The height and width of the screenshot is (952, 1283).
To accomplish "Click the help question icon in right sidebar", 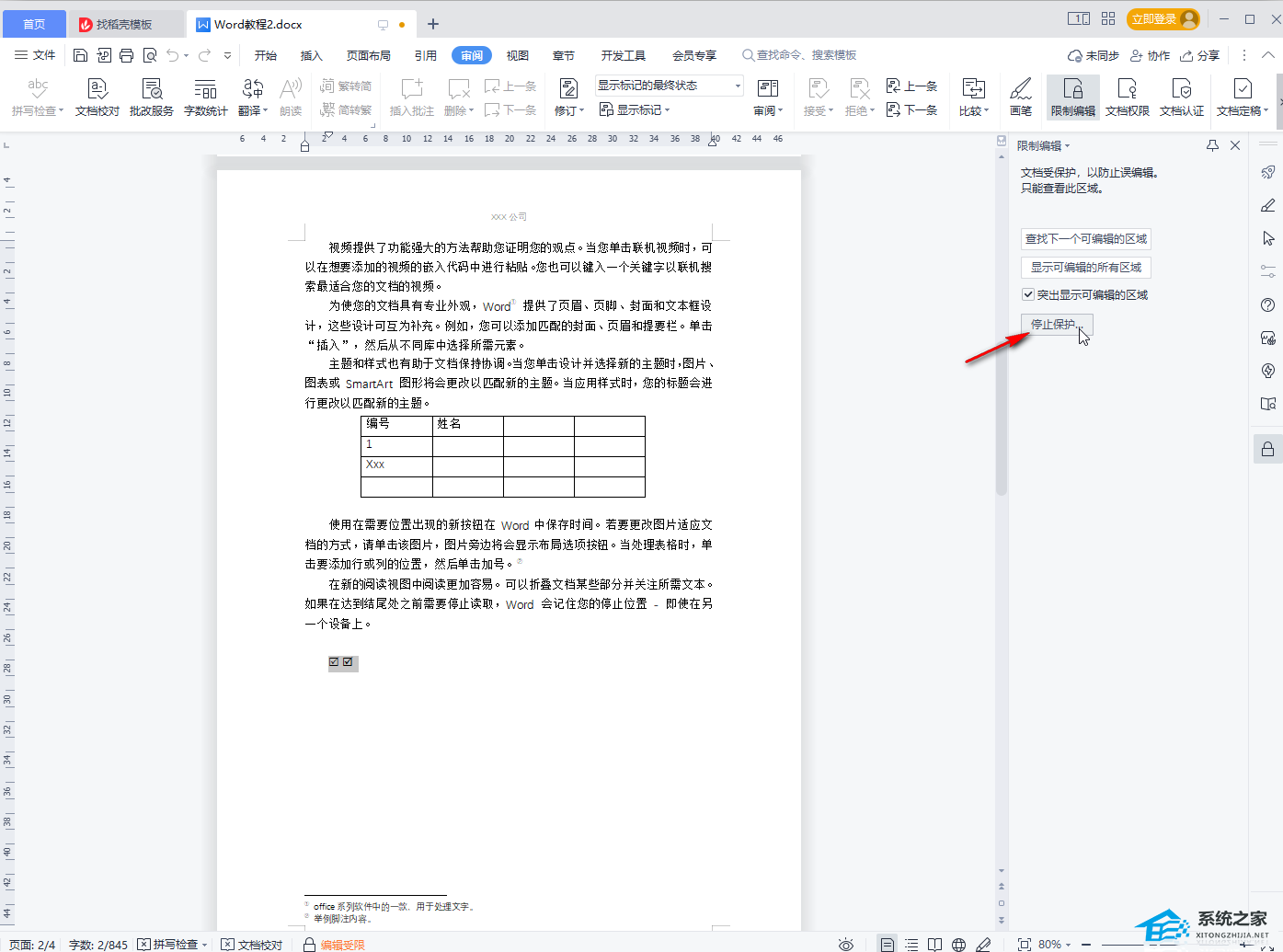I will (x=1268, y=304).
